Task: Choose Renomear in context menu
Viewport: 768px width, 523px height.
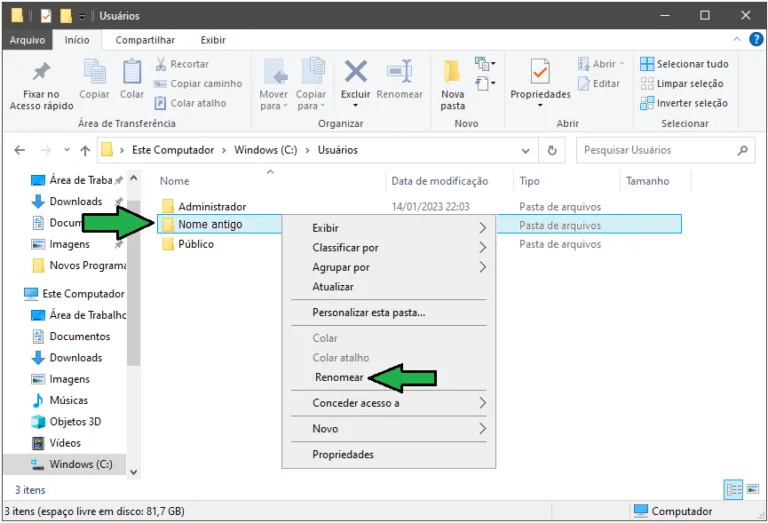Action: click(x=339, y=378)
